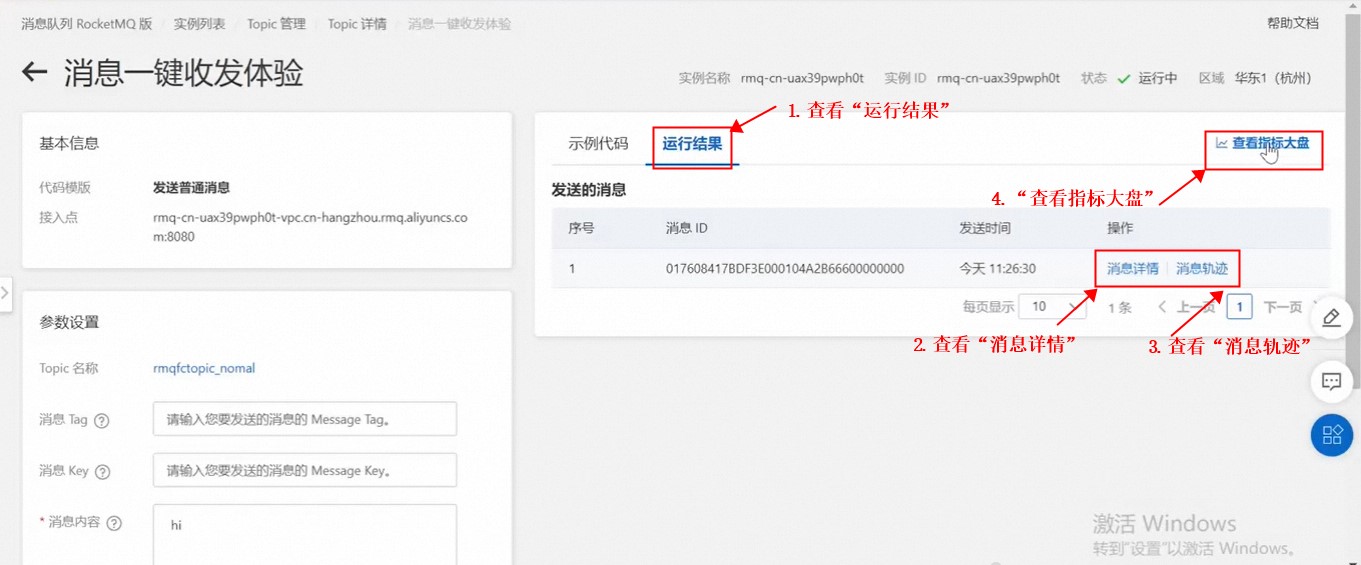Click the 消息 Tag input field
This screenshot has height=565, width=1361.
coord(304,419)
